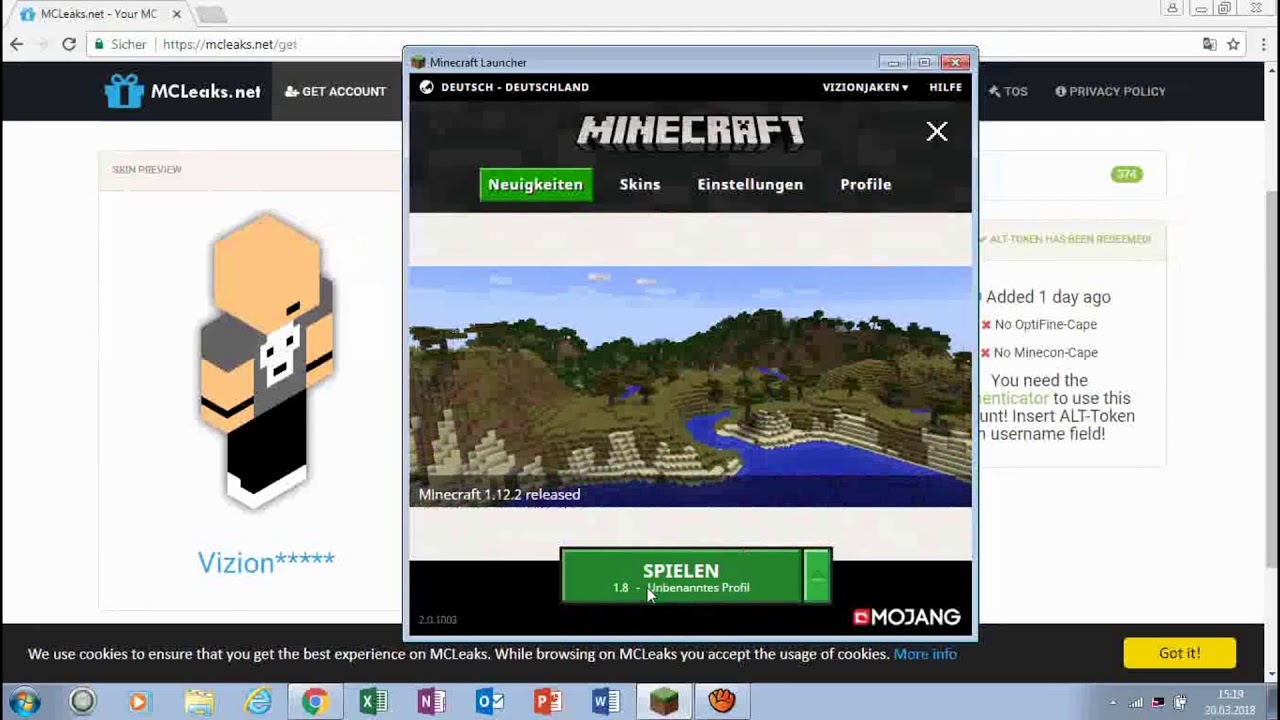Click the globe language icon in Minecraft Launcher

(x=426, y=87)
